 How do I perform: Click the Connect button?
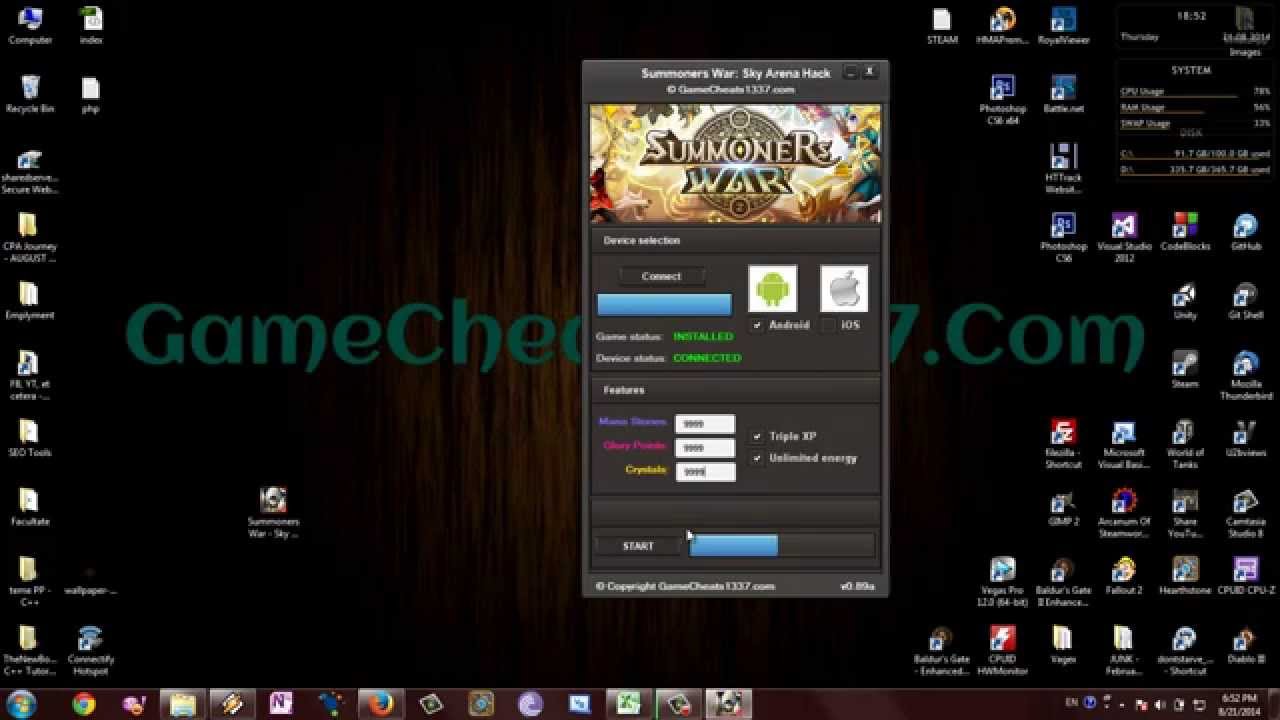[661, 276]
